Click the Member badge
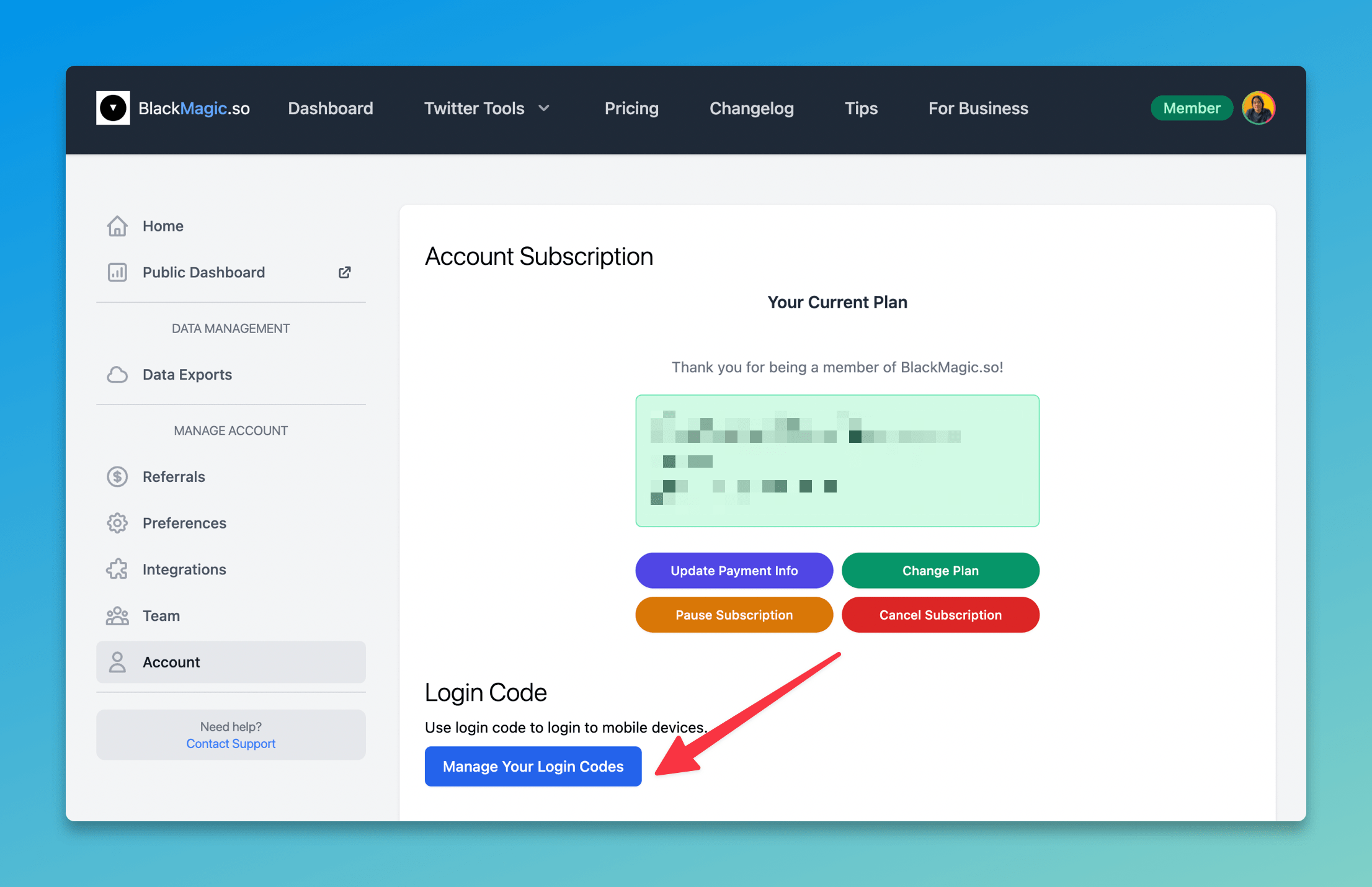Image resolution: width=1372 pixels, height=887 pixels. pos(1192,108)
